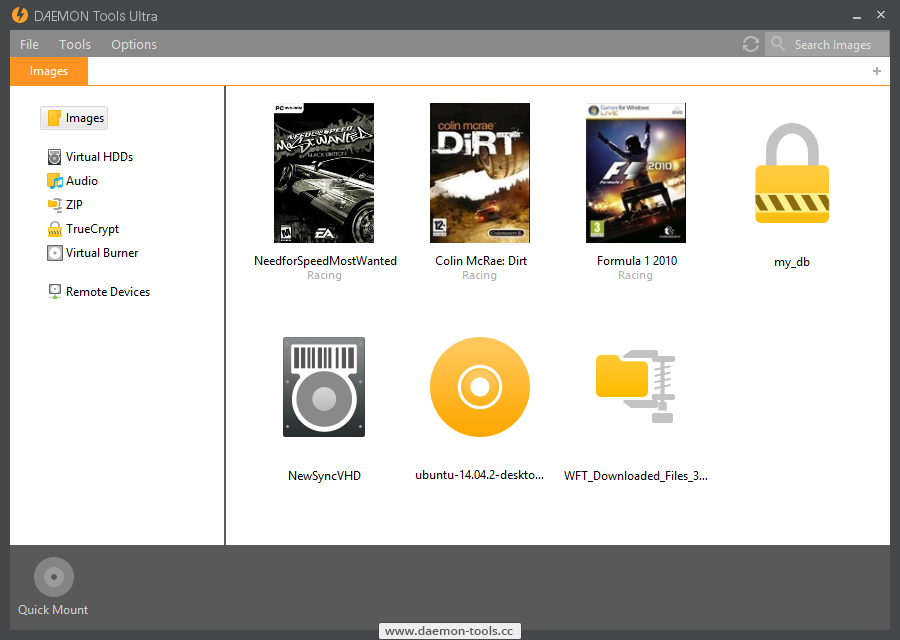This screenshot has width=900, height=640.
Task: Click the ZIP sidebar icon
Action: click(x=55, y=205)
